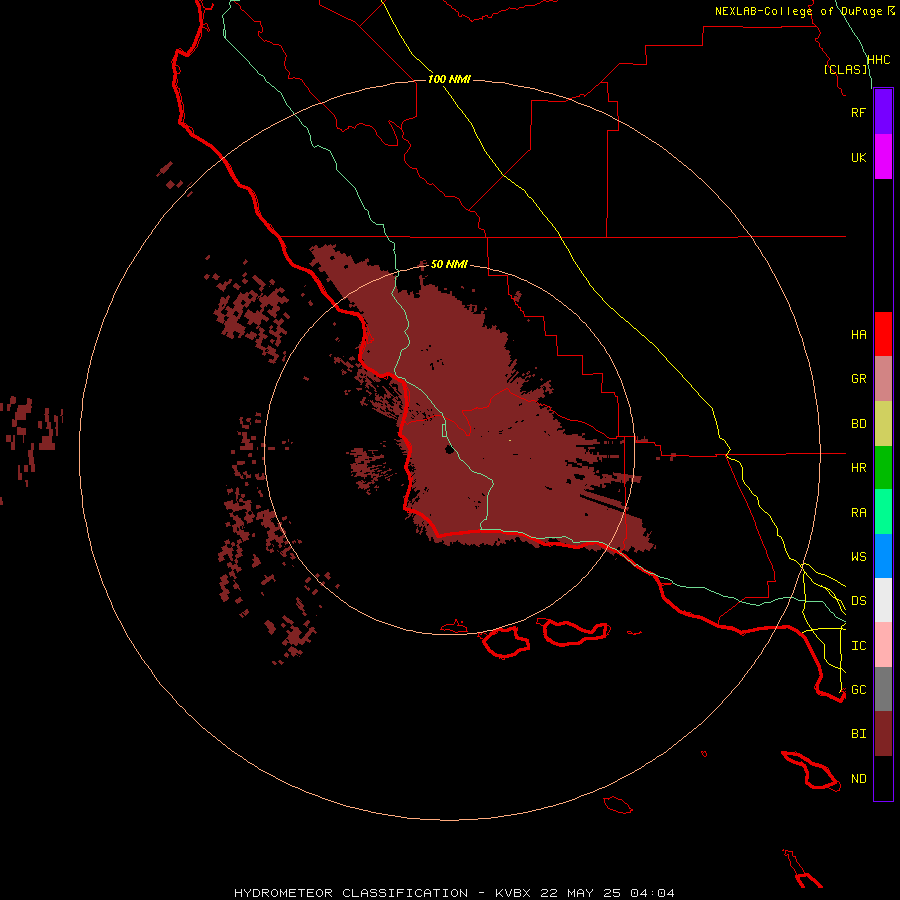Click the GC legend label

pos(858,690)
